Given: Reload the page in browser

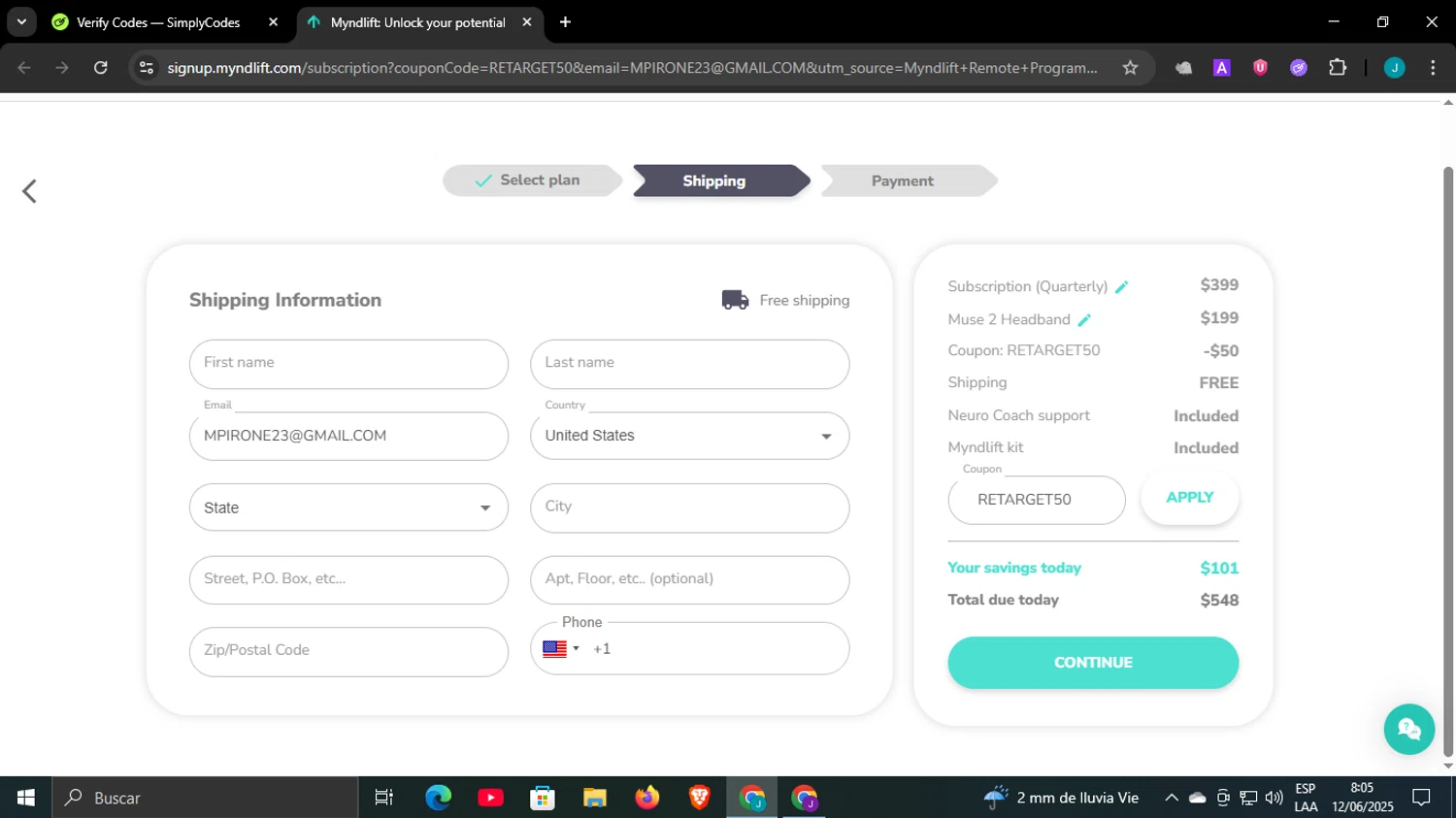Looking at the screenshot, I should click(100, 68).
